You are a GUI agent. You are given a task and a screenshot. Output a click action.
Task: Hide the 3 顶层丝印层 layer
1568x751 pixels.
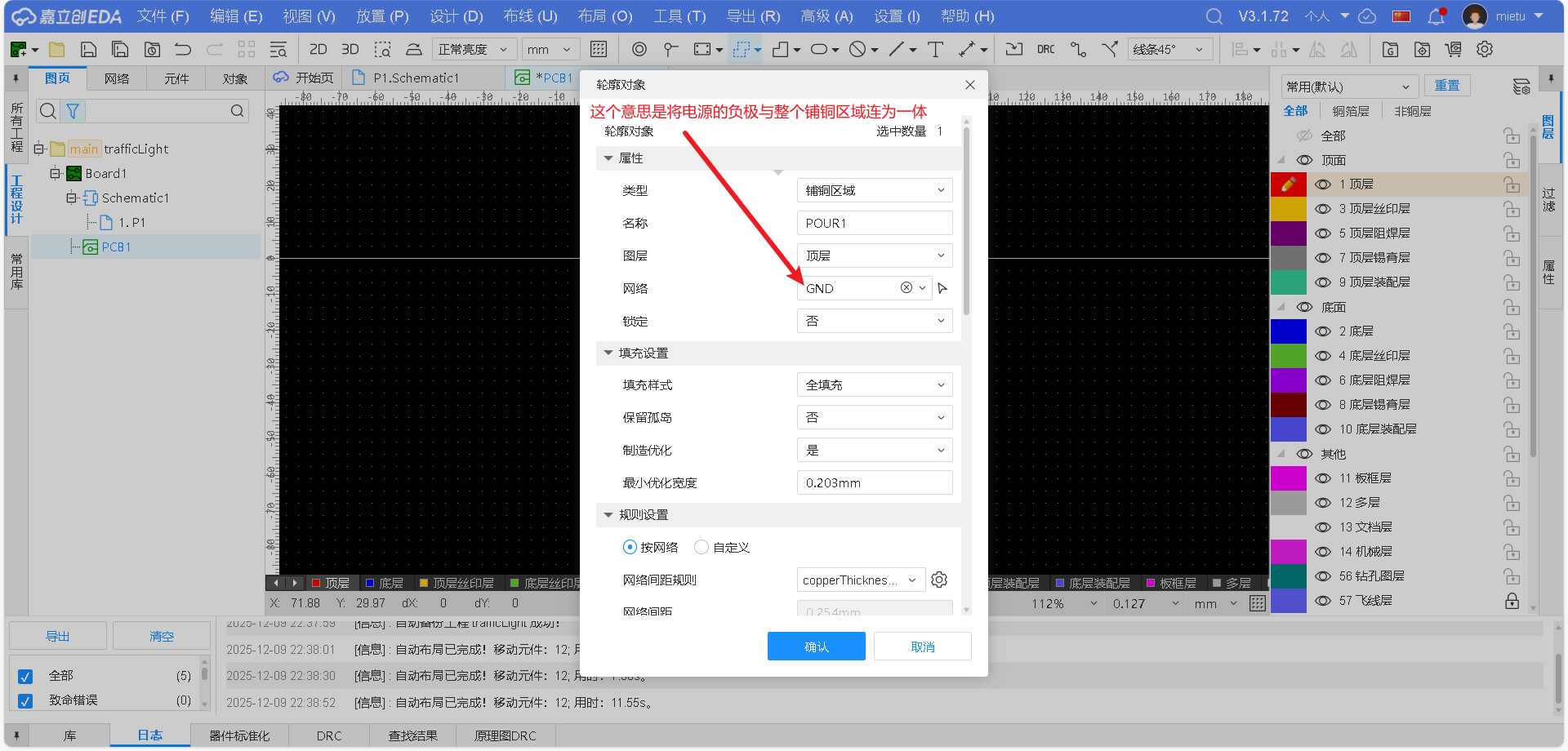coord(1324,208)
